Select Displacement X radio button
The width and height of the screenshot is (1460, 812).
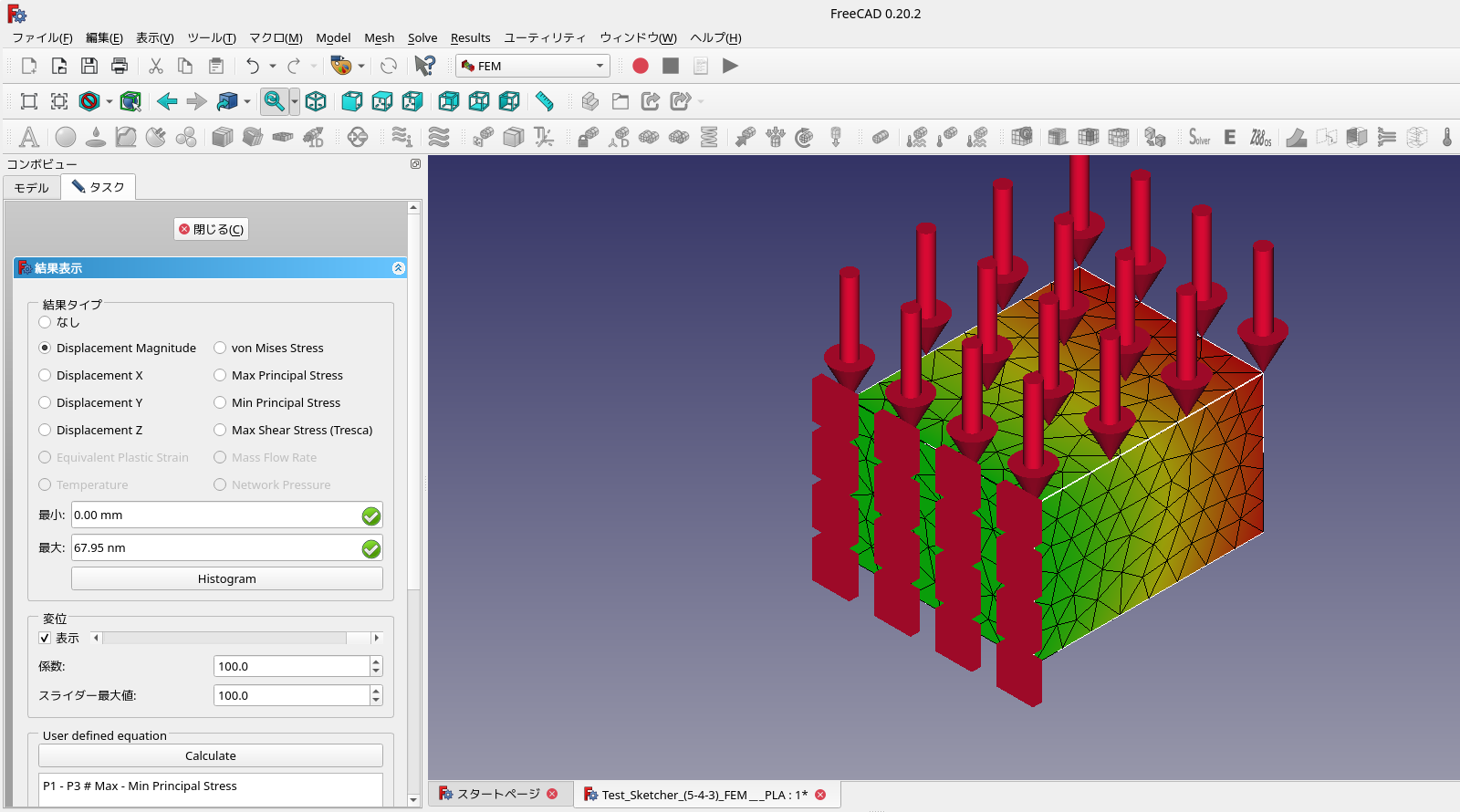(45, 375)
